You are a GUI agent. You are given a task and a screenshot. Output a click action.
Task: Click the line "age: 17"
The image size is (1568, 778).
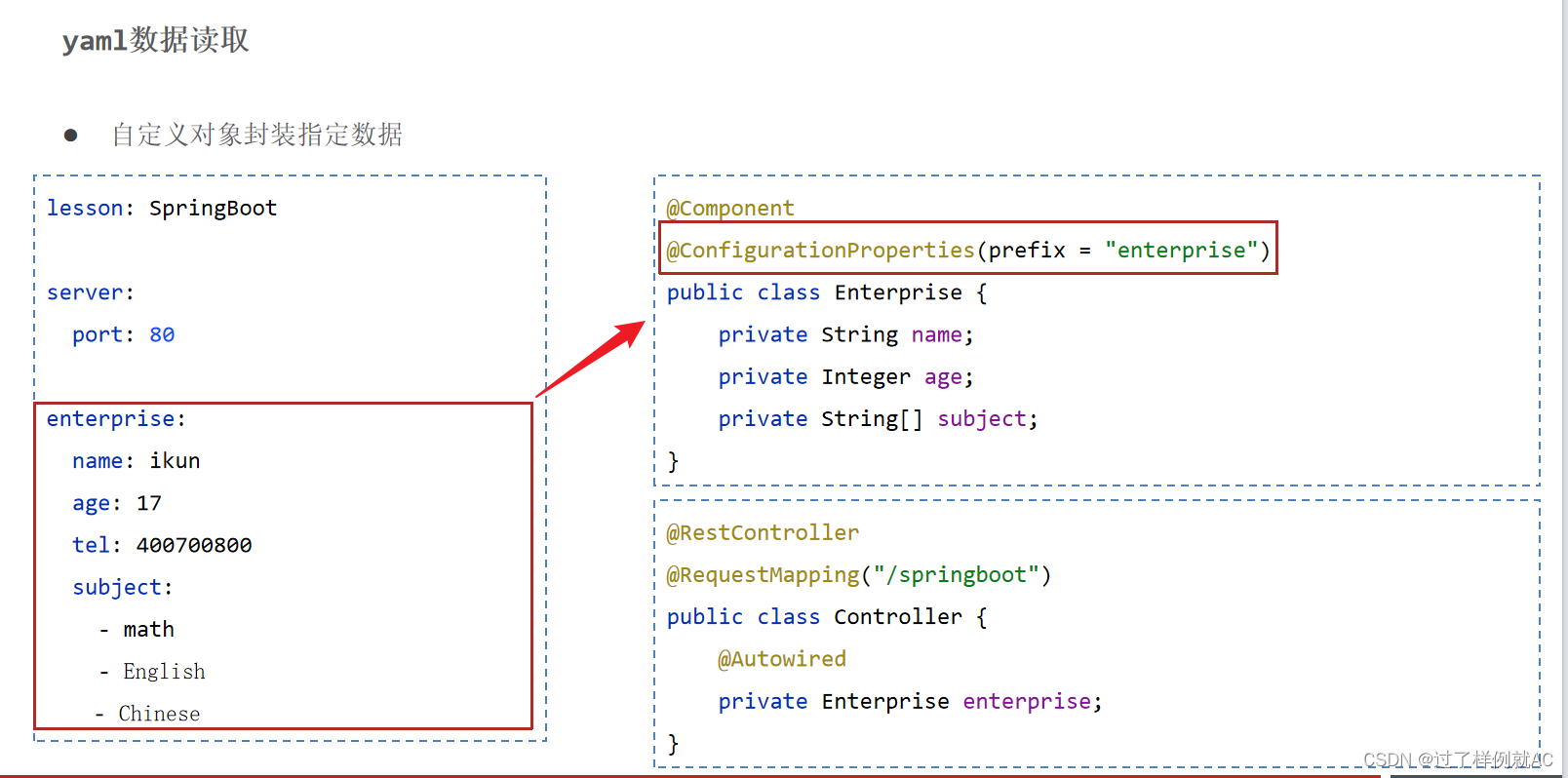tap(116, 503)
